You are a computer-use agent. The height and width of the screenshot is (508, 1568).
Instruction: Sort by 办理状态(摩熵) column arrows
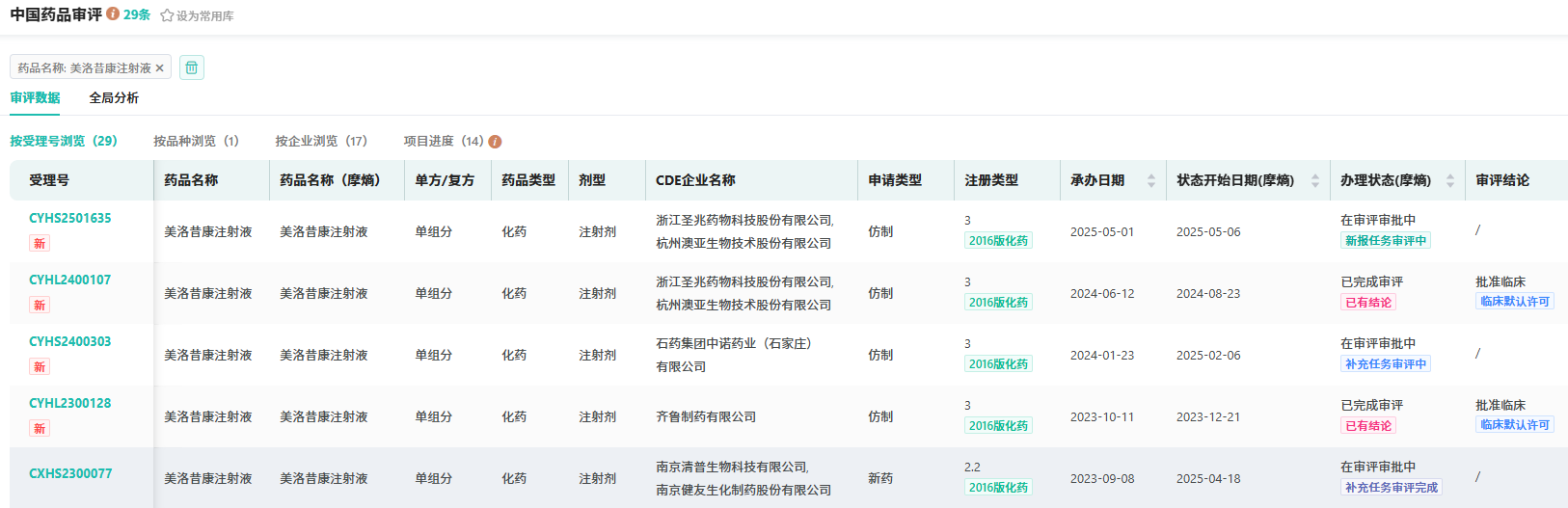(x=1449, y=180)
